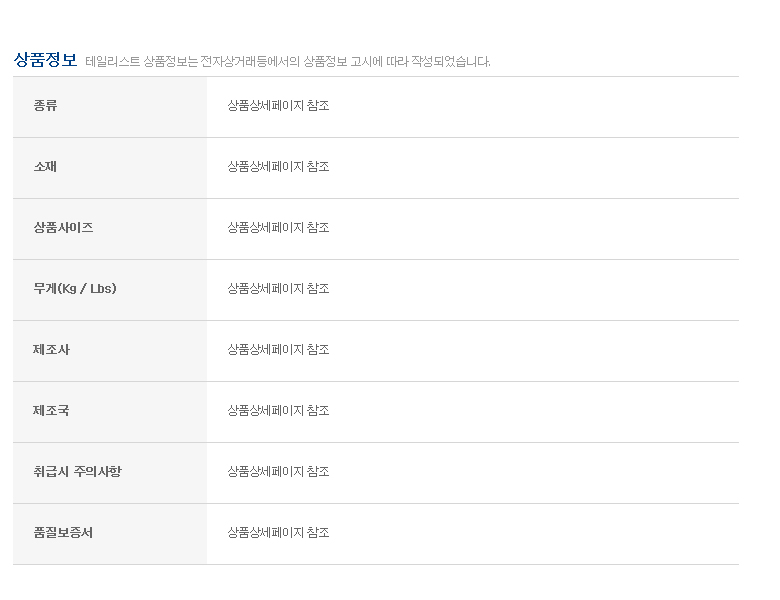
Task: Click the 취급시 주의사항 row's value text
Action: pos(278,472)
